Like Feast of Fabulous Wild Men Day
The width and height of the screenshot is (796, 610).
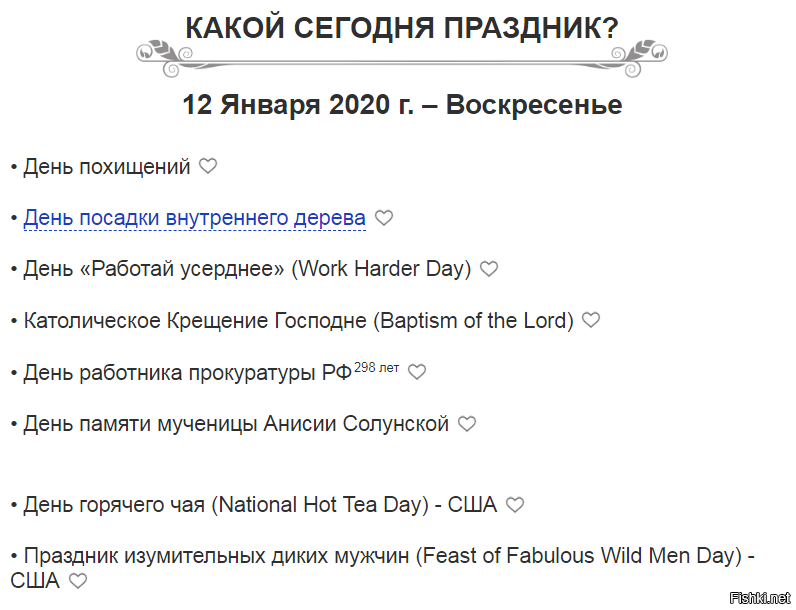click(x=78, y=581)
